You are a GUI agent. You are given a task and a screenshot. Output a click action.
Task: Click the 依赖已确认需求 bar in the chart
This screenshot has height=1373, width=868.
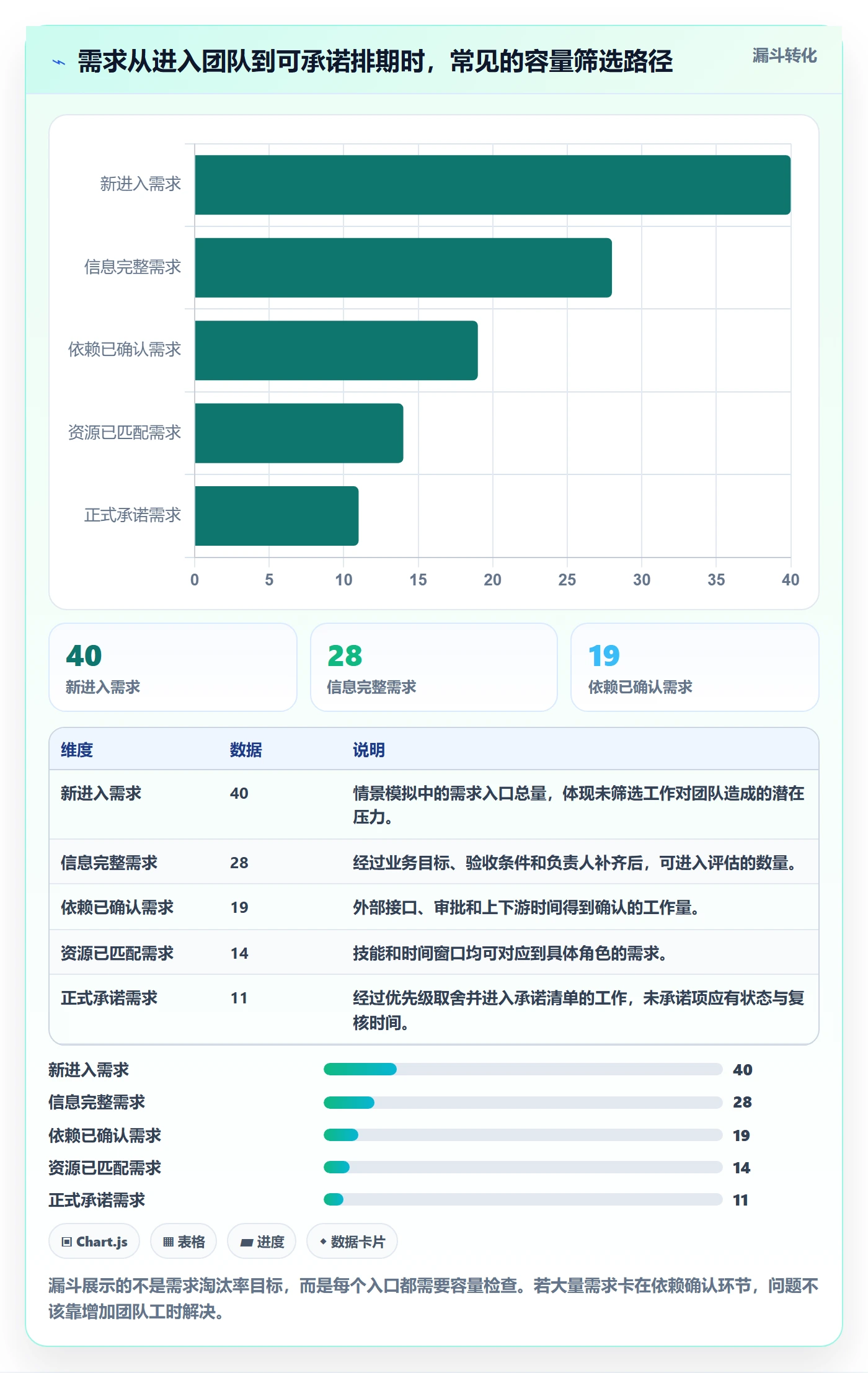click(x=336, y=350)
